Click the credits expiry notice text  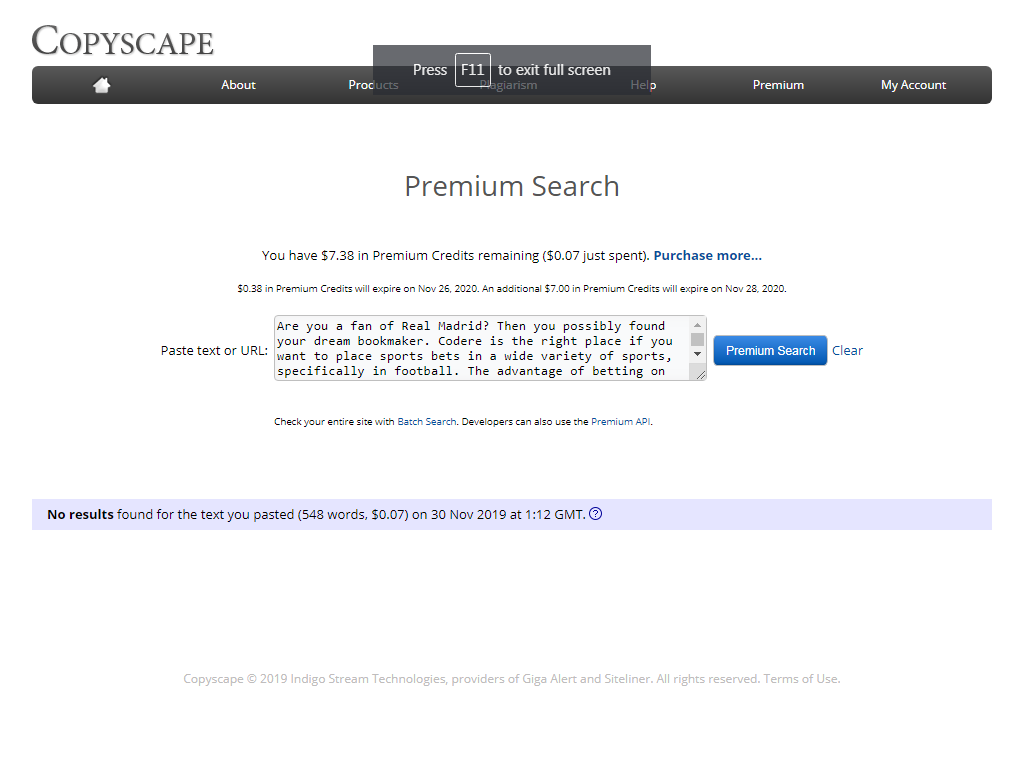(x=512, y=289)
